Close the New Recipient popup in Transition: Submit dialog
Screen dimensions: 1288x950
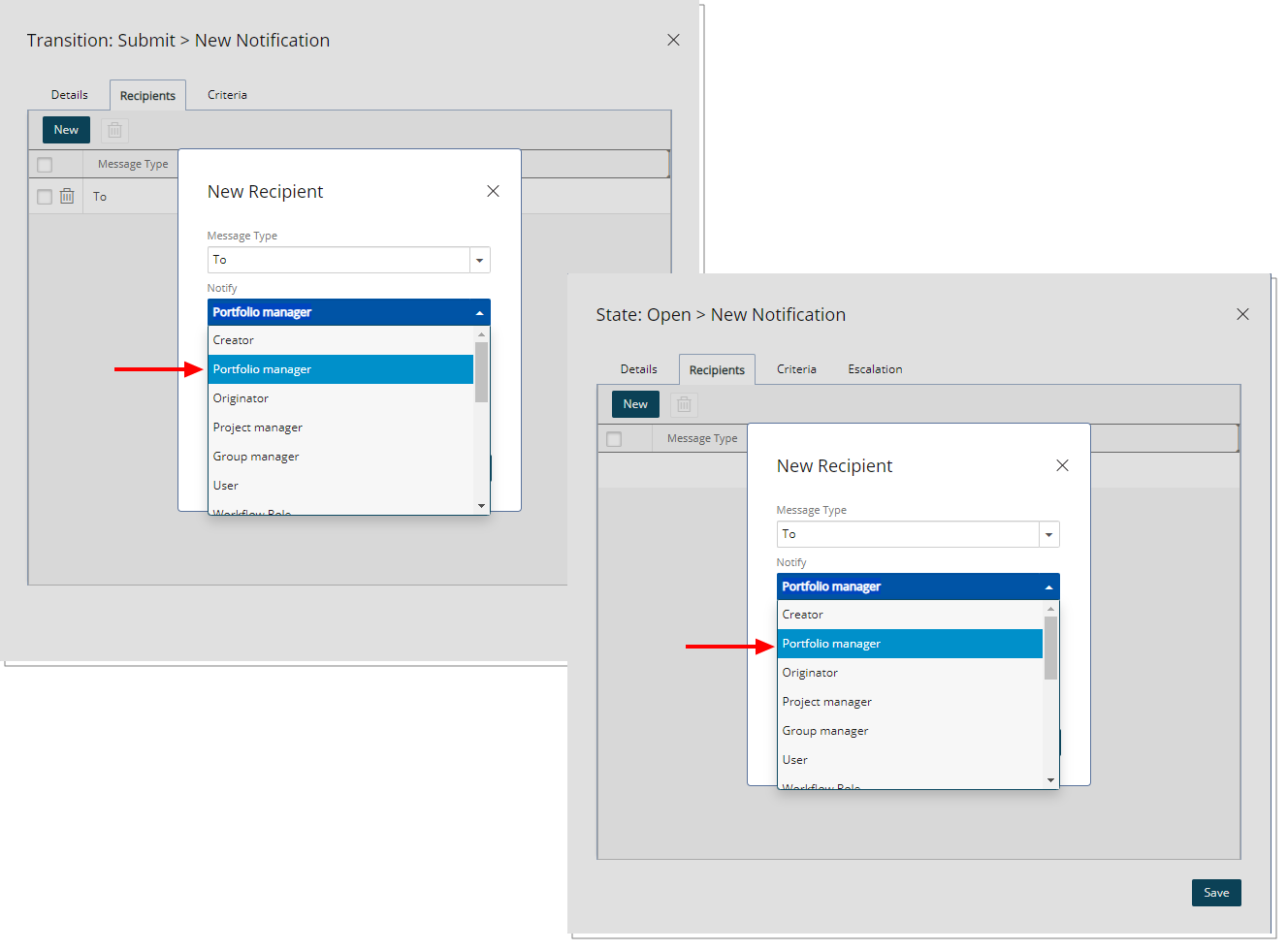coord(493,191)
